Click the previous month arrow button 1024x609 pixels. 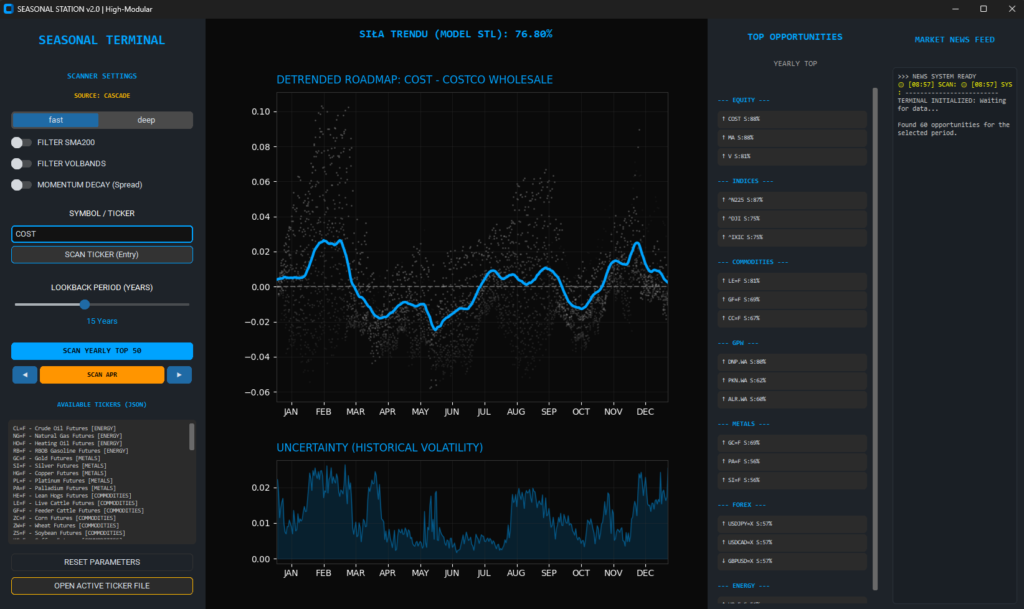point(24,375)
